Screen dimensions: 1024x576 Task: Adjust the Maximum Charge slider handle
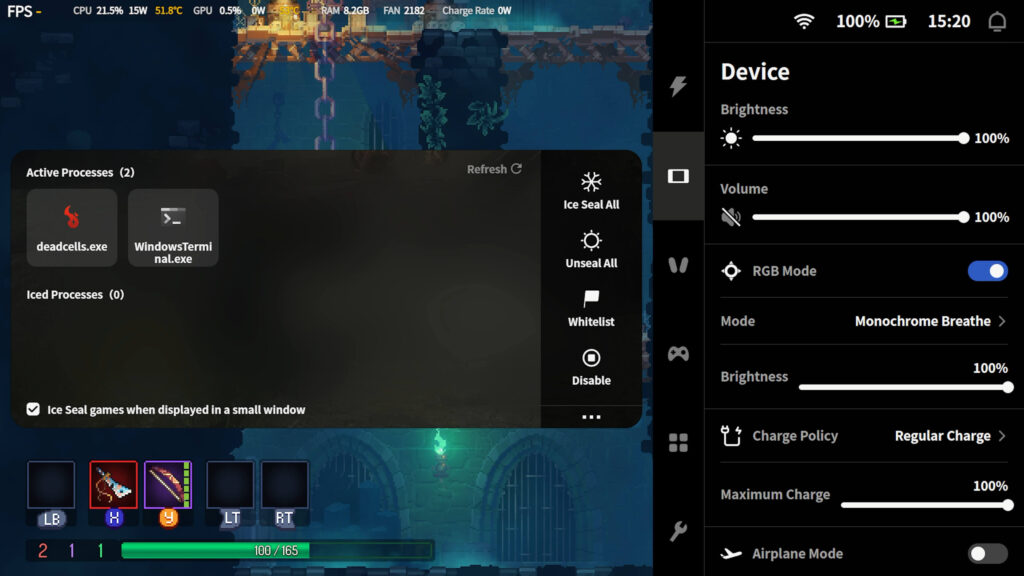(1008, 505)
